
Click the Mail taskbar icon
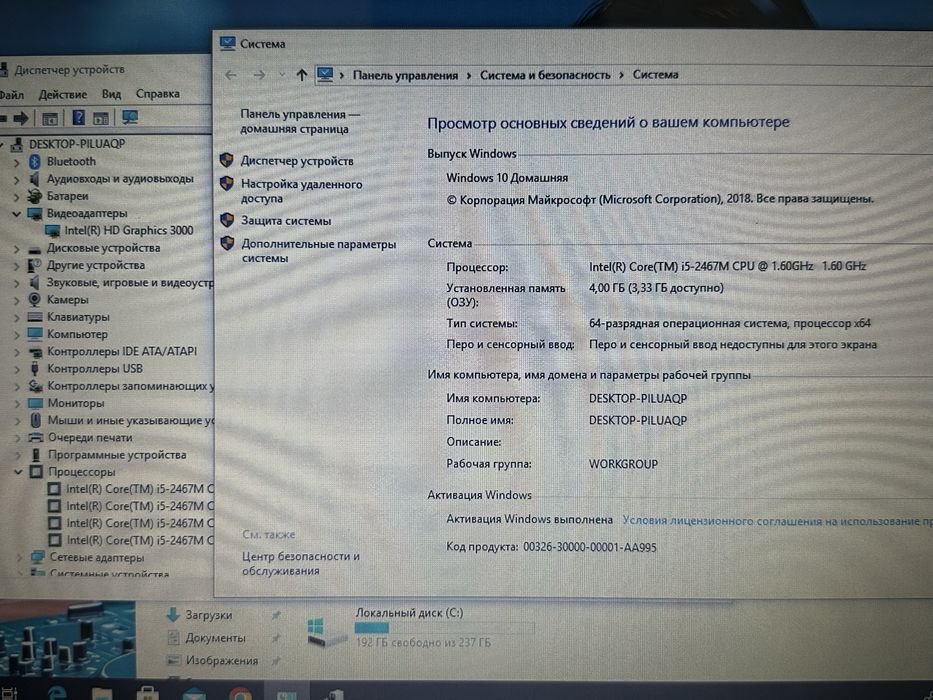[x=194, y=695]
